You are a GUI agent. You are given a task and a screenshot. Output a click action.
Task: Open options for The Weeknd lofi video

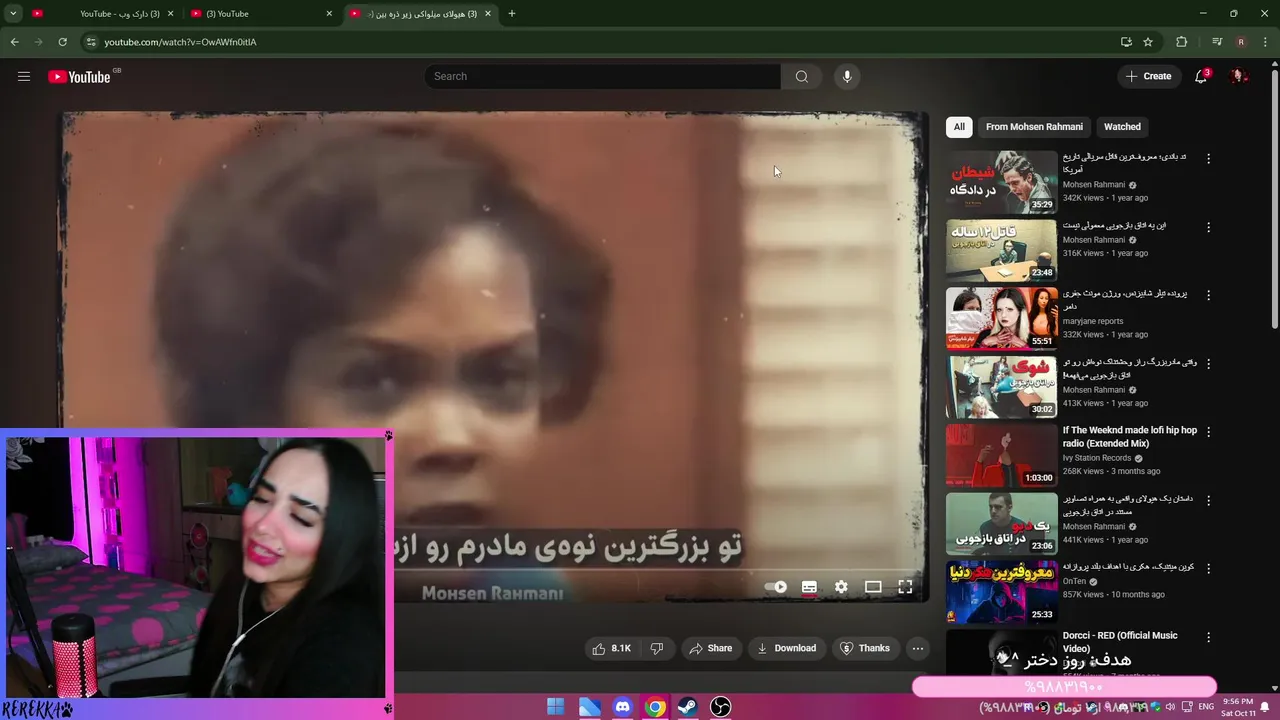[1208, 432]
